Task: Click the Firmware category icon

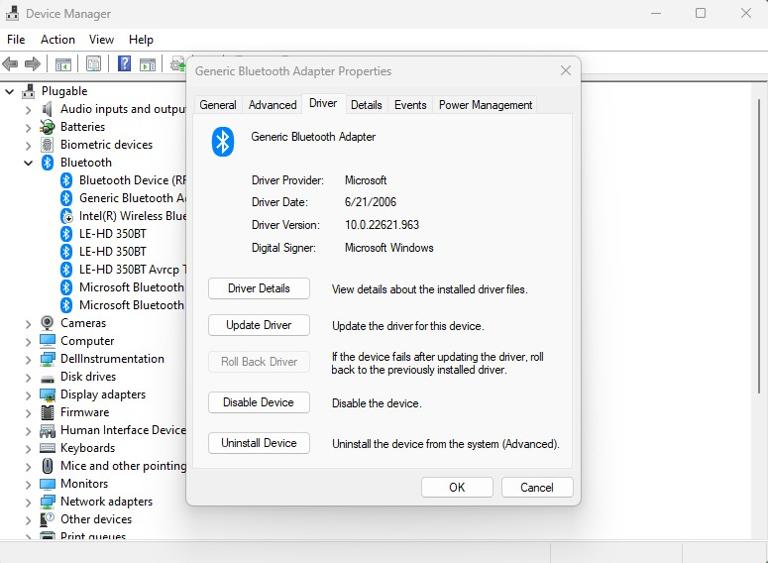Action: [x=47, y=412]
